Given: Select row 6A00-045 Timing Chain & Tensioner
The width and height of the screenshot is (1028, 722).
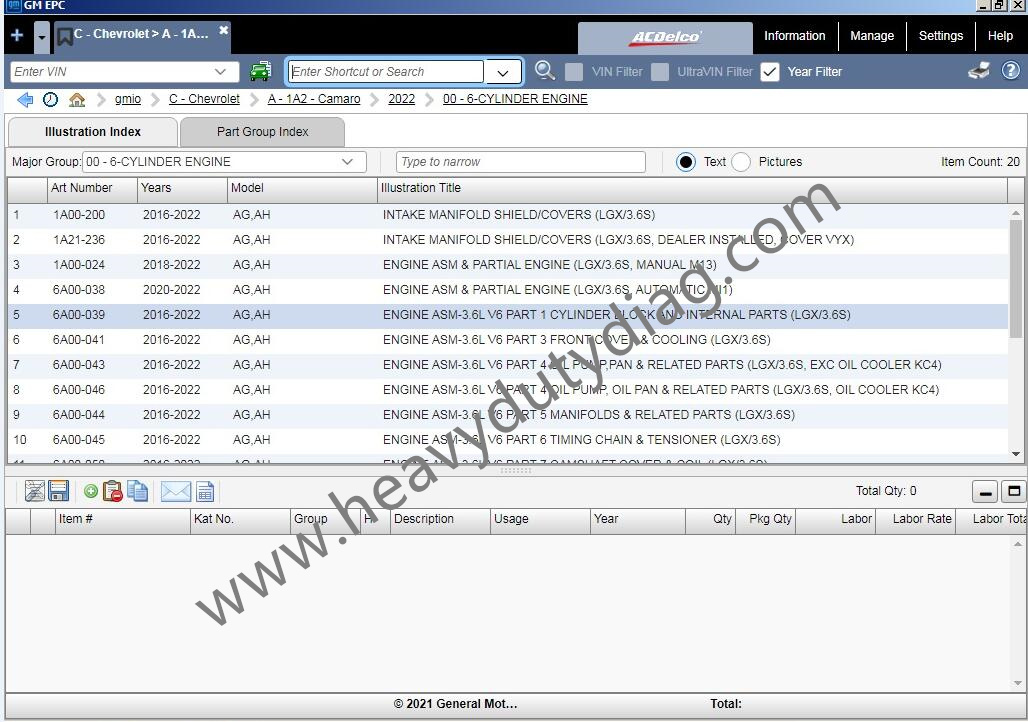Looking at the screenshot, I should coord(508,439).
